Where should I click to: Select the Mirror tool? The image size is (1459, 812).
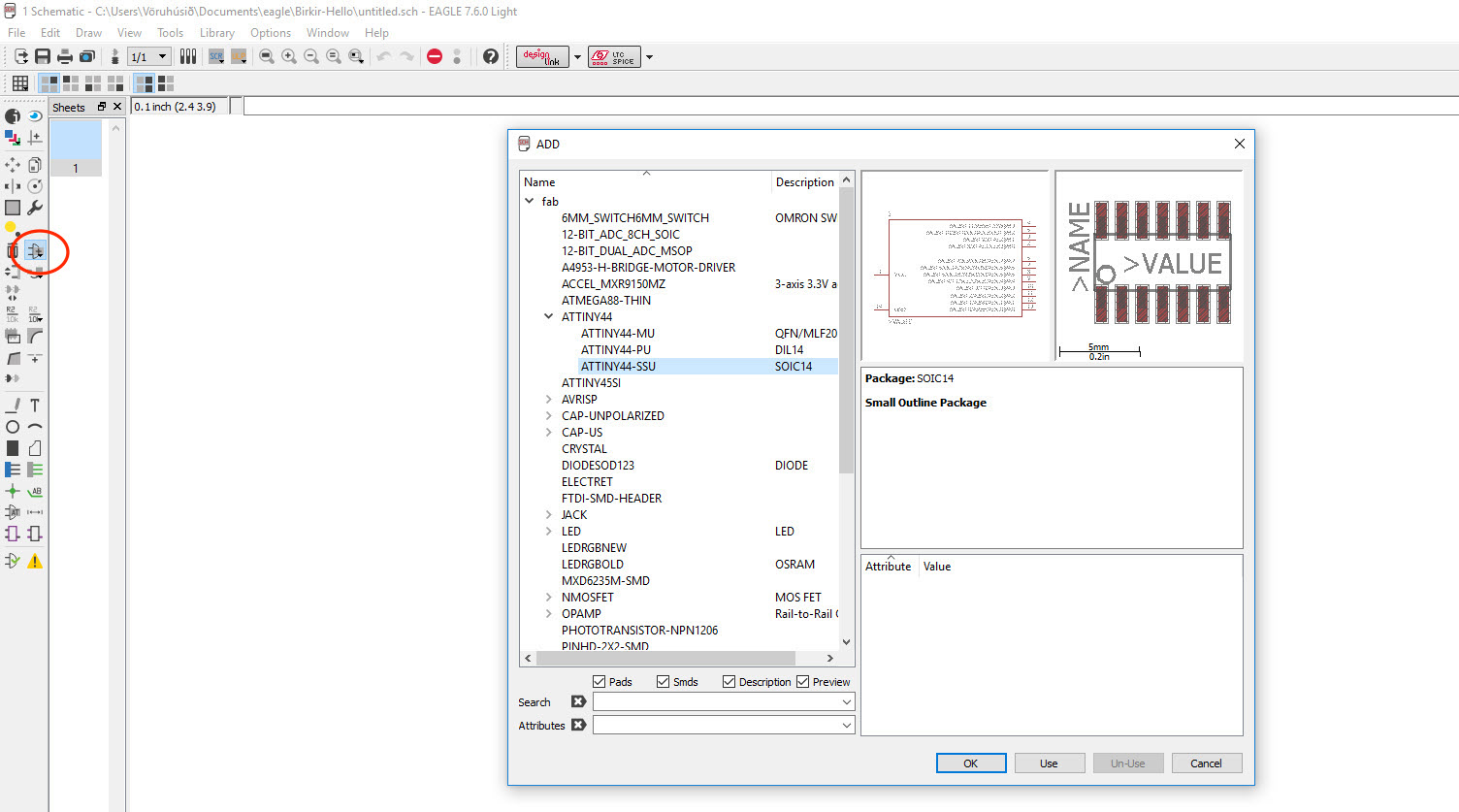pos(13,186)
